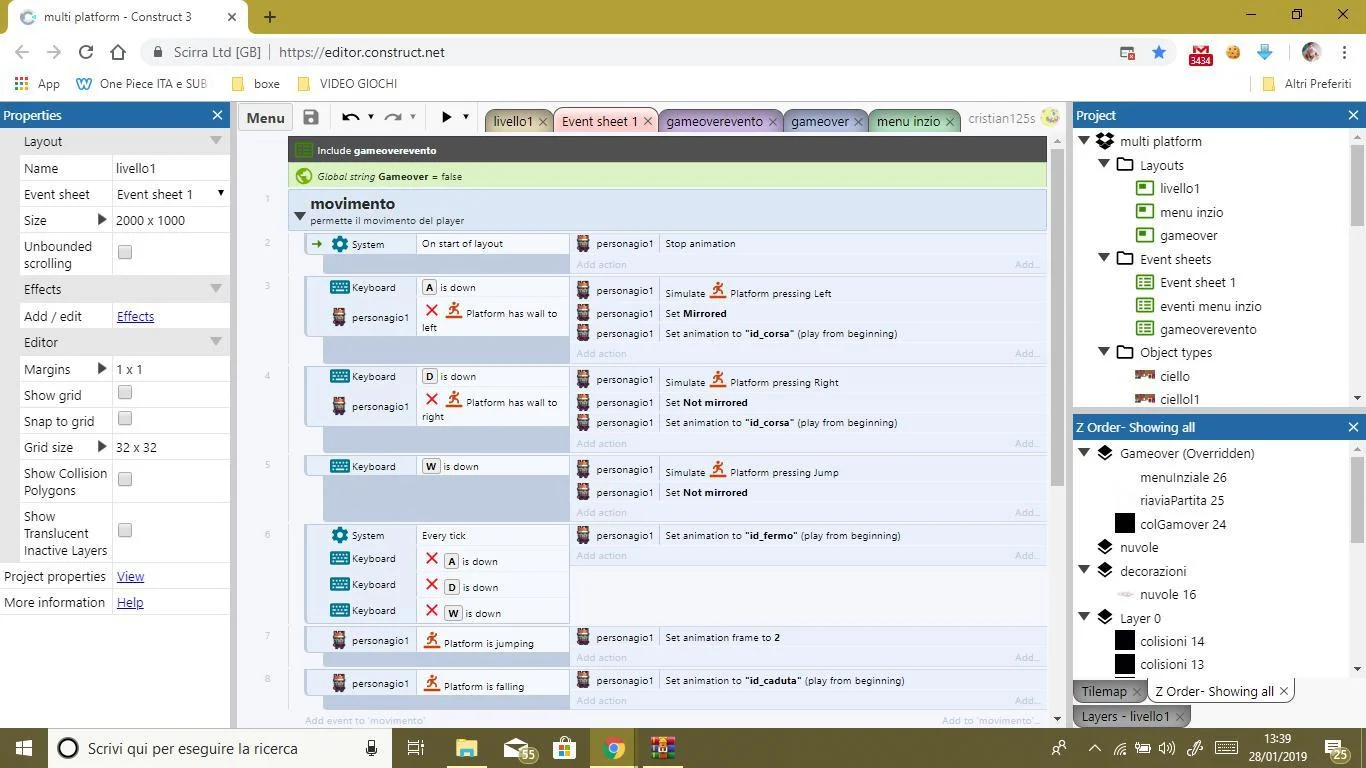Select the nuvole layer icon in Z Order
Image resolution: width=1366 pixels, height=768 pixels.
[x=1105, y=547]
